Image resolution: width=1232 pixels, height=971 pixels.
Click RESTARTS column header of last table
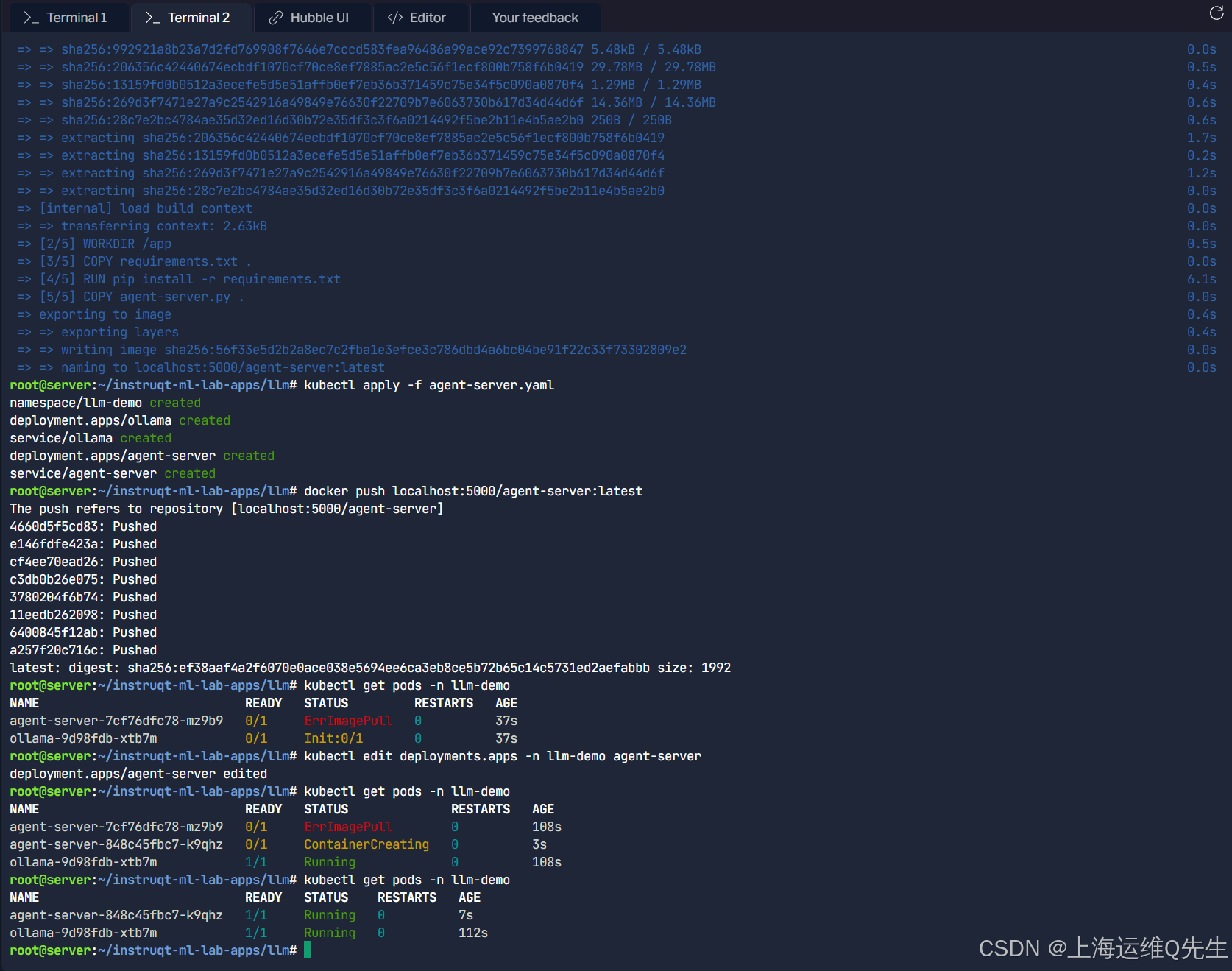click(407, 897)
